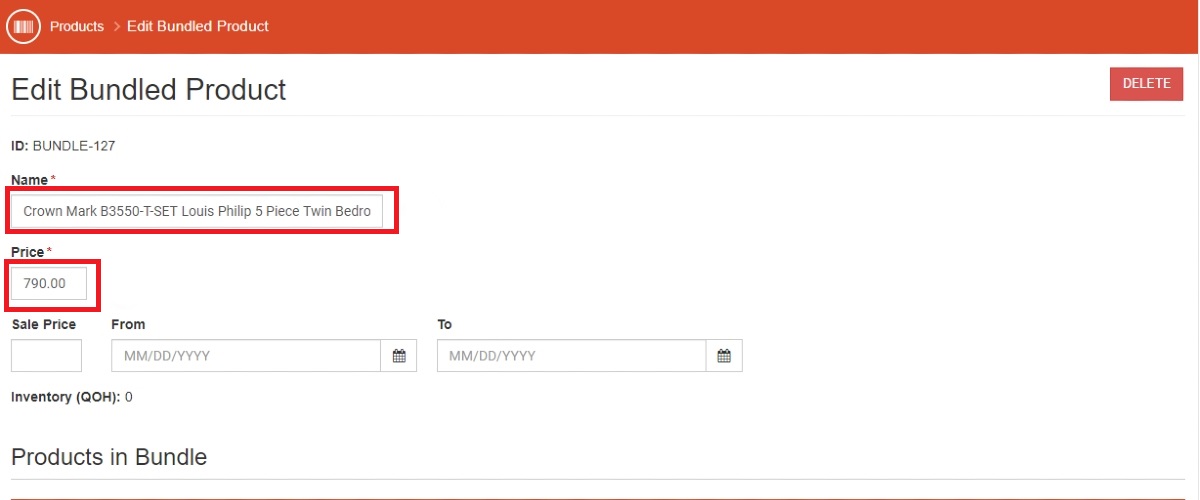Go to Products in the breadcrumb
The image size is (1200, 500).
(77, 27)
